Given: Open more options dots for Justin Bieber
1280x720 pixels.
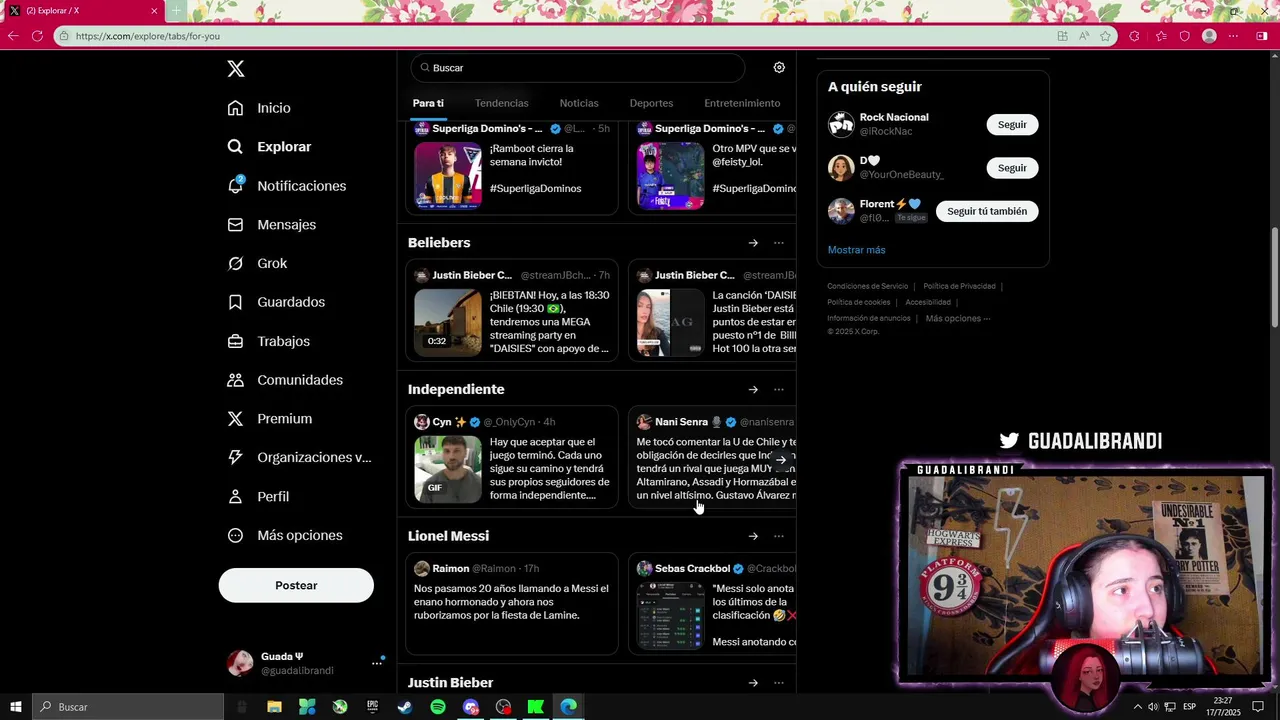Looking at the screenshot, I should tap(779, 683).
